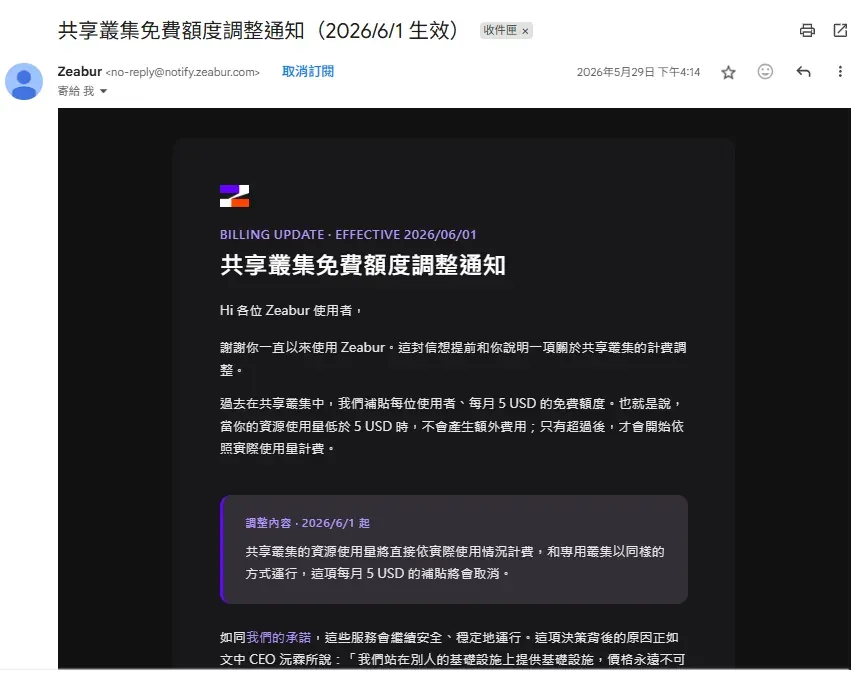Click the 調整內容 · 2026/6/1 起 heading
Image resolution: width=856 pixels, height=682 pixels.
coord(307,523)
